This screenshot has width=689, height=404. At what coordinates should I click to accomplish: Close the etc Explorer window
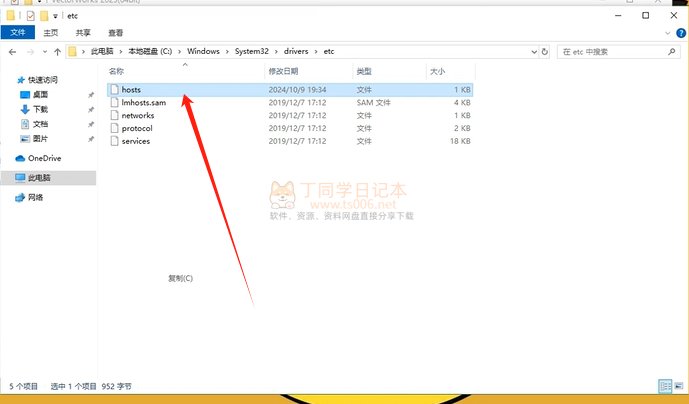pyautogui.click(x=674, y=15)
